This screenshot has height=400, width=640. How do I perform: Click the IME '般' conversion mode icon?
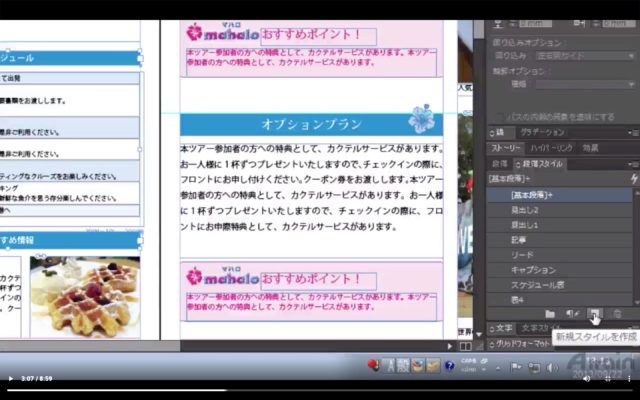pos(403,366)
